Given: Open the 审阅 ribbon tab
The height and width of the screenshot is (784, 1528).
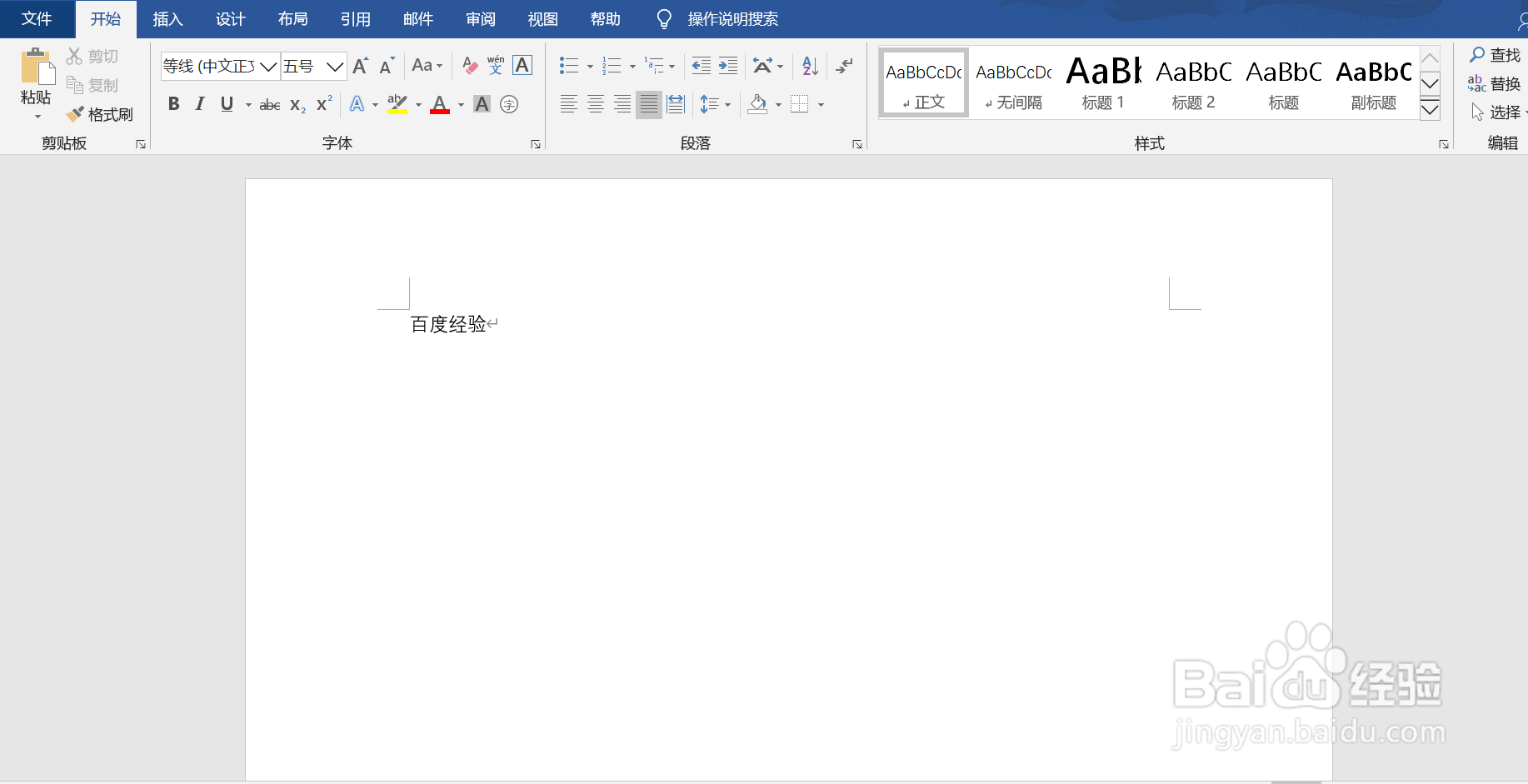Looking at the screenshot, I should click(481, 18).
